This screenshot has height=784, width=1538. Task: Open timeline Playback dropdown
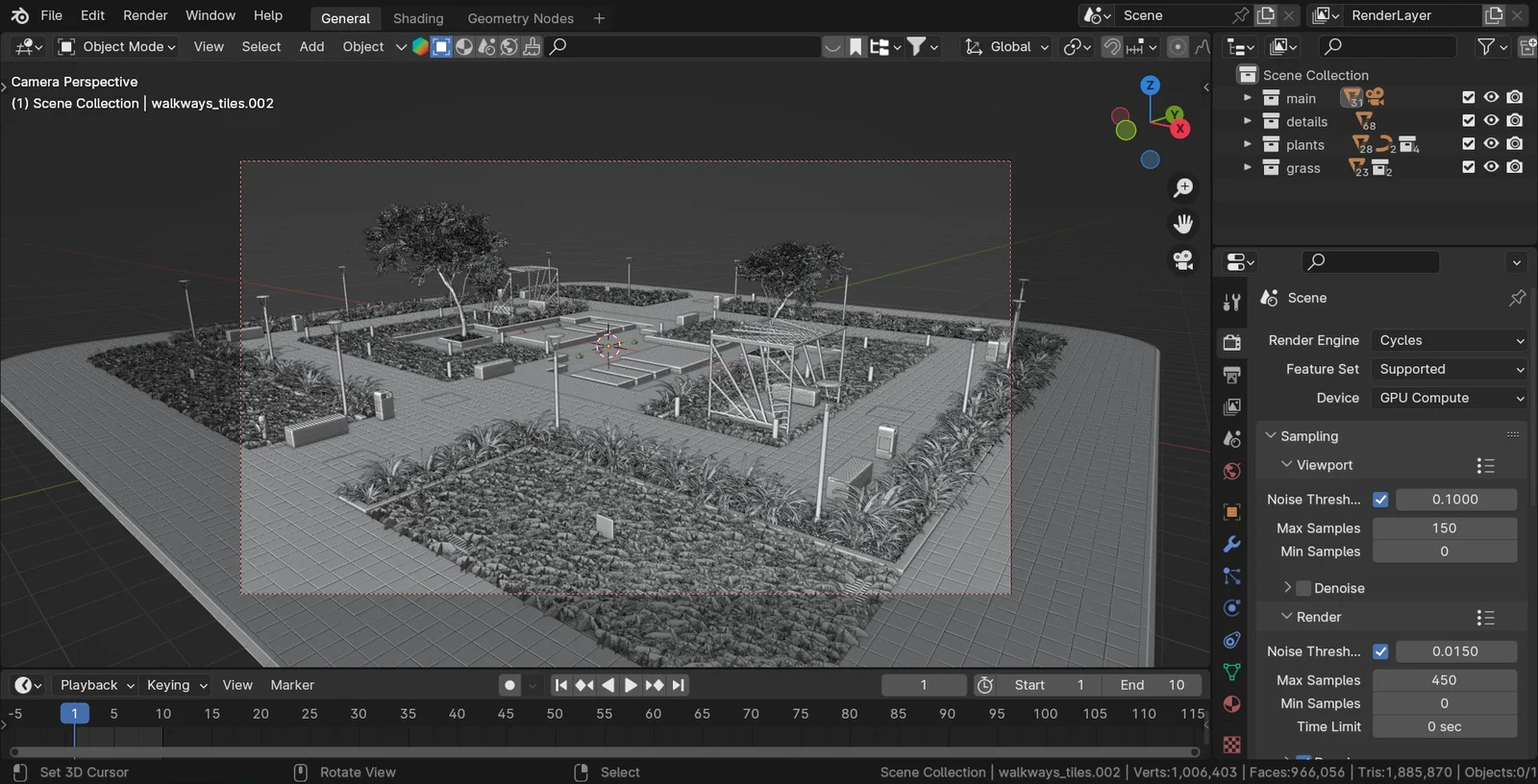point(96,685)
